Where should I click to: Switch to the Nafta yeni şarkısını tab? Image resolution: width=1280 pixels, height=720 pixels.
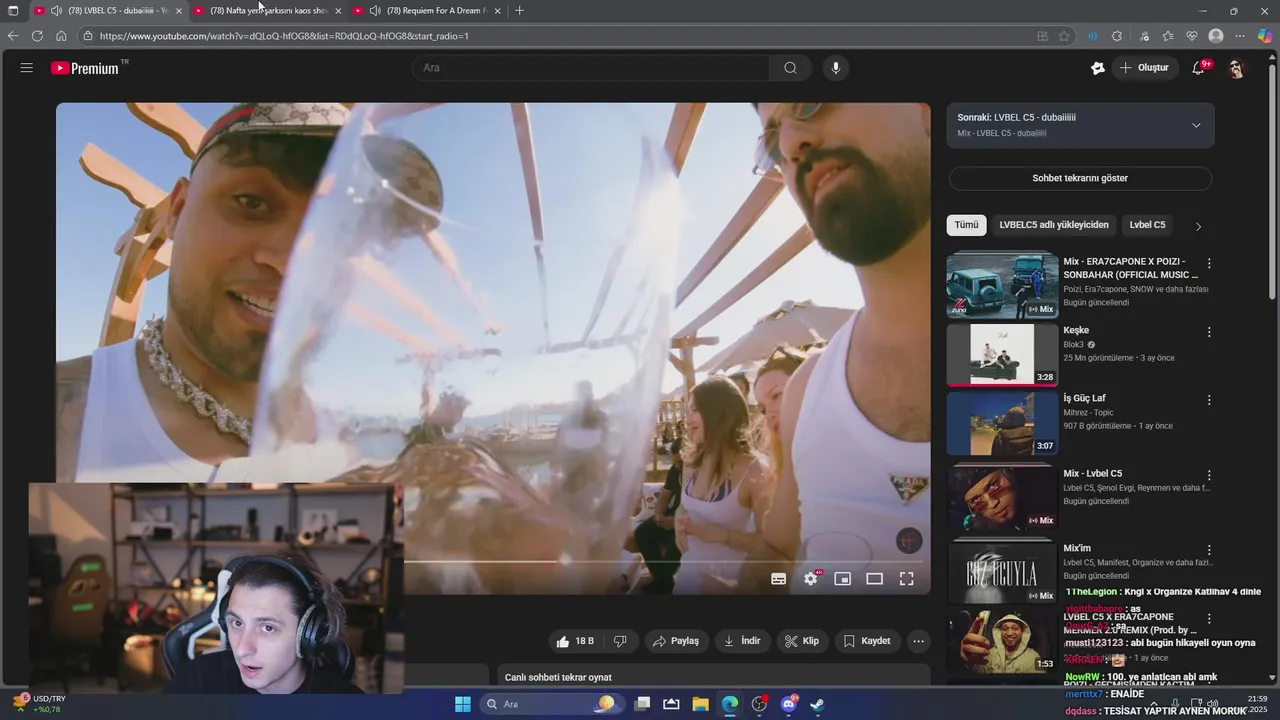pos(269,11)
